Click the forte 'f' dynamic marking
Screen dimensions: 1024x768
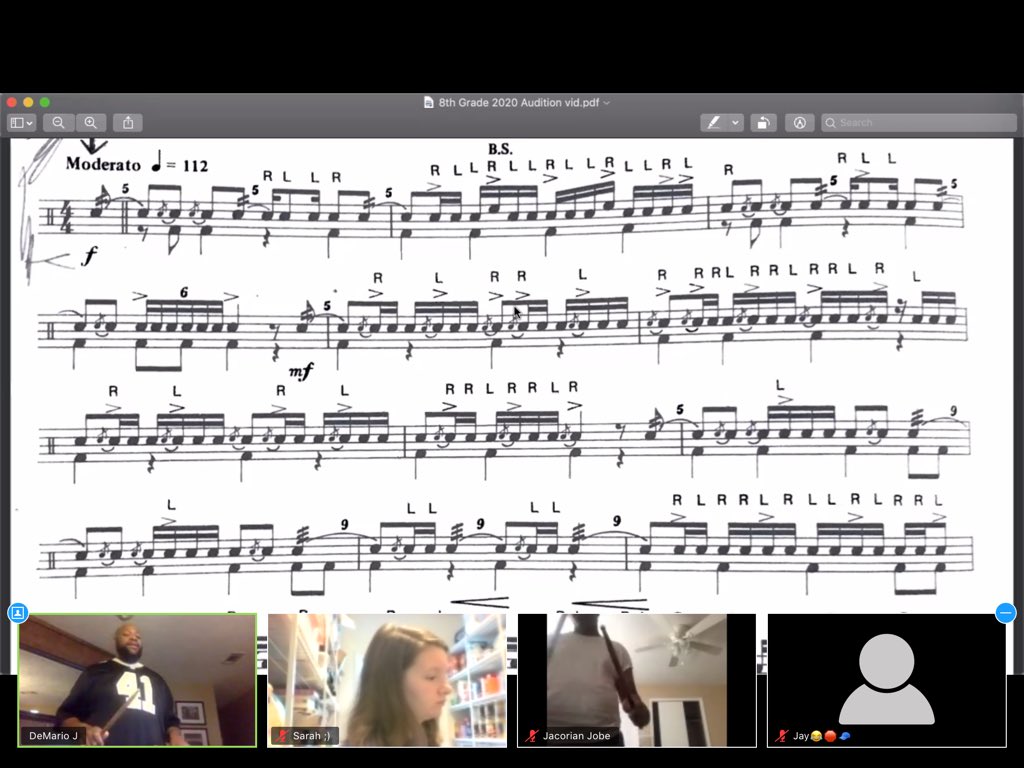click(89, 255)
